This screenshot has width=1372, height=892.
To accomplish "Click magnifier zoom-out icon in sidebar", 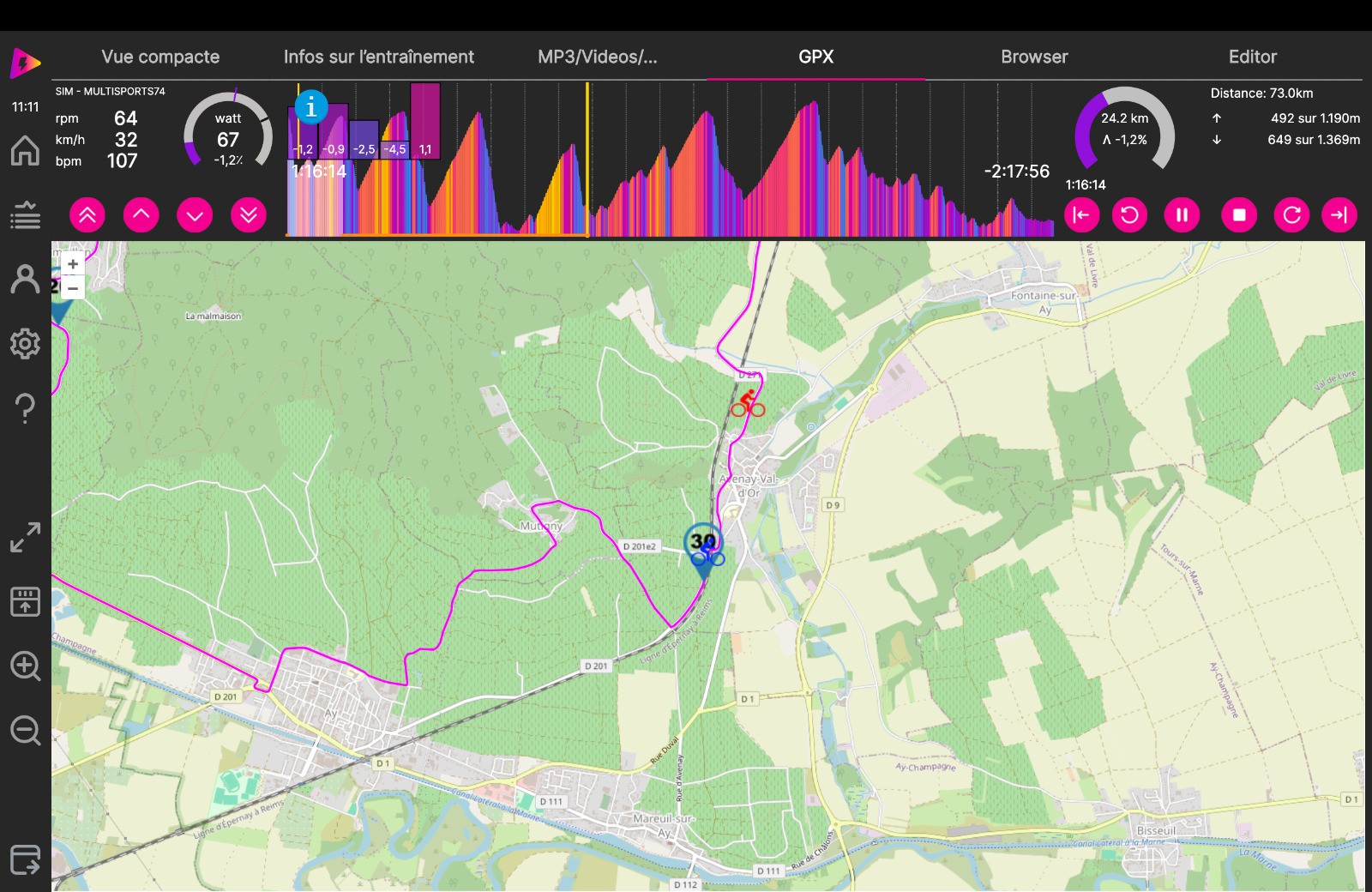I will click(25, 731).
